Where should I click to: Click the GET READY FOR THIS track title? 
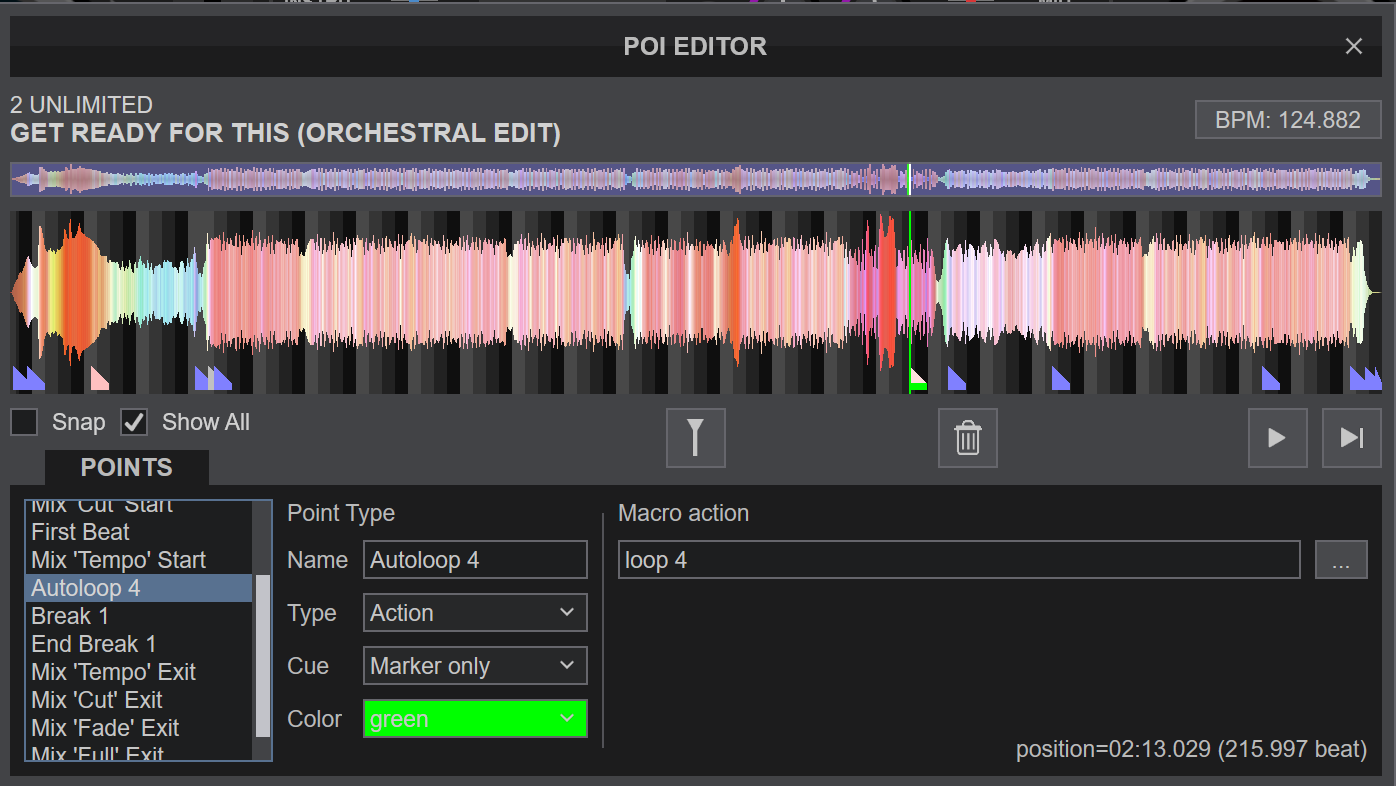tap(285, 133)
